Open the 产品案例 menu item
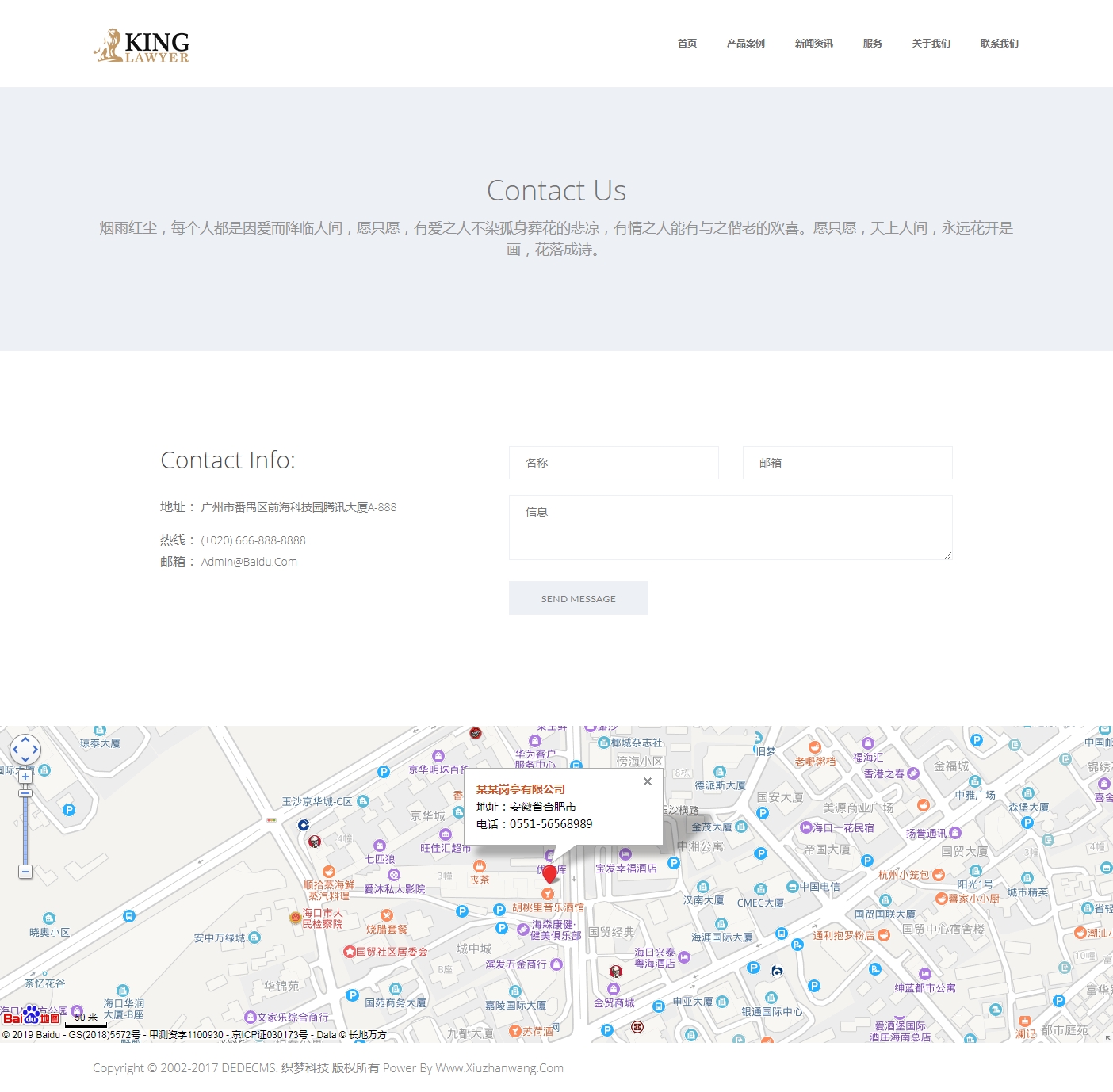 pyautogui.click(x=745, y=44)
